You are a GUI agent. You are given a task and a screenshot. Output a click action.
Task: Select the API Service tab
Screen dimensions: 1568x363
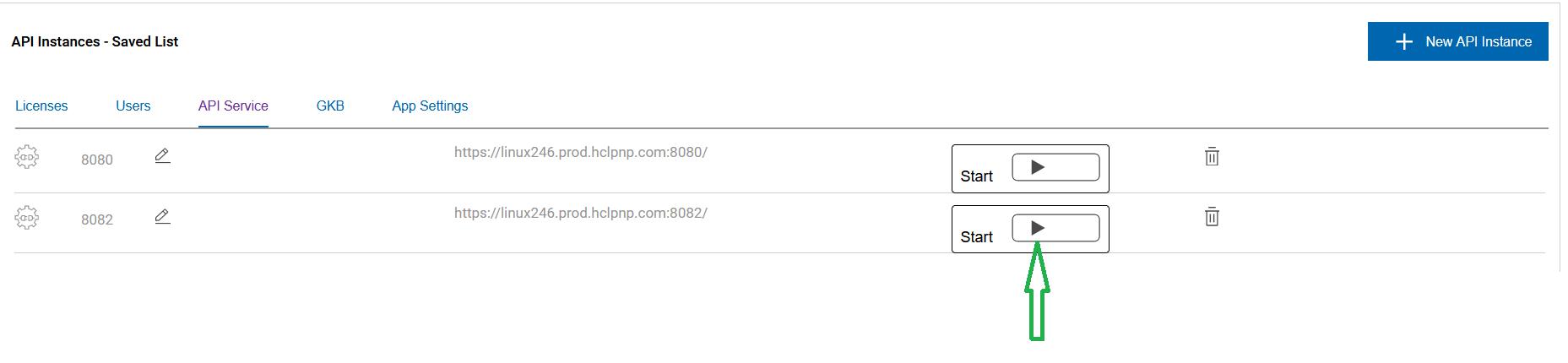233,106
